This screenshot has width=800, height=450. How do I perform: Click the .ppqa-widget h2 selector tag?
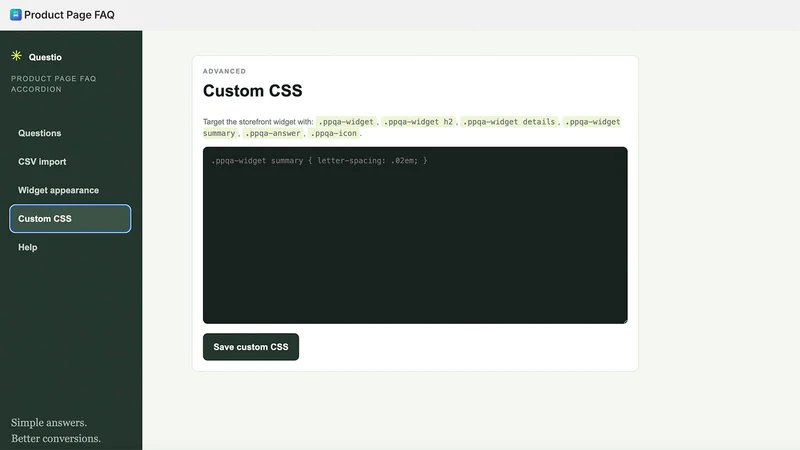[418, 122]
